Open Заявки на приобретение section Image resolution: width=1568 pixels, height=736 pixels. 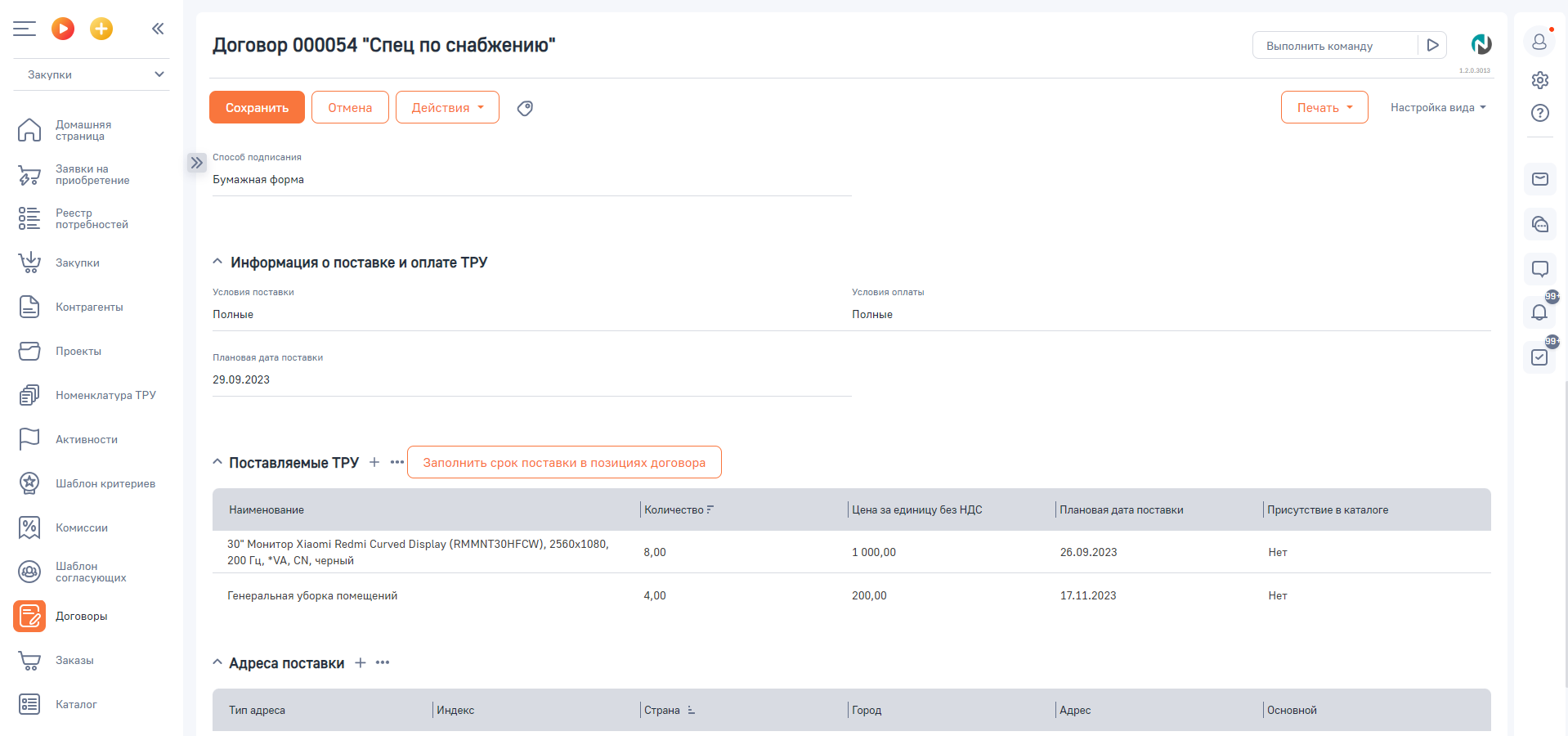91,174
